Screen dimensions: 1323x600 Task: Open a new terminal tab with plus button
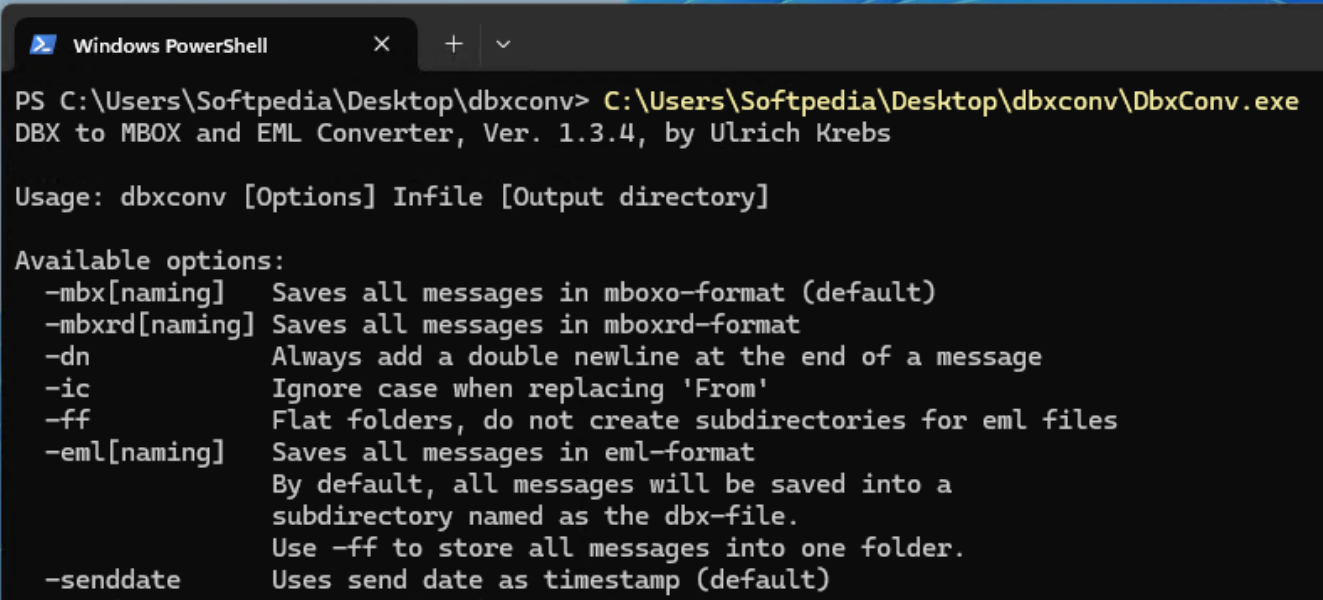pyautogui.click(x=453, y=44)
